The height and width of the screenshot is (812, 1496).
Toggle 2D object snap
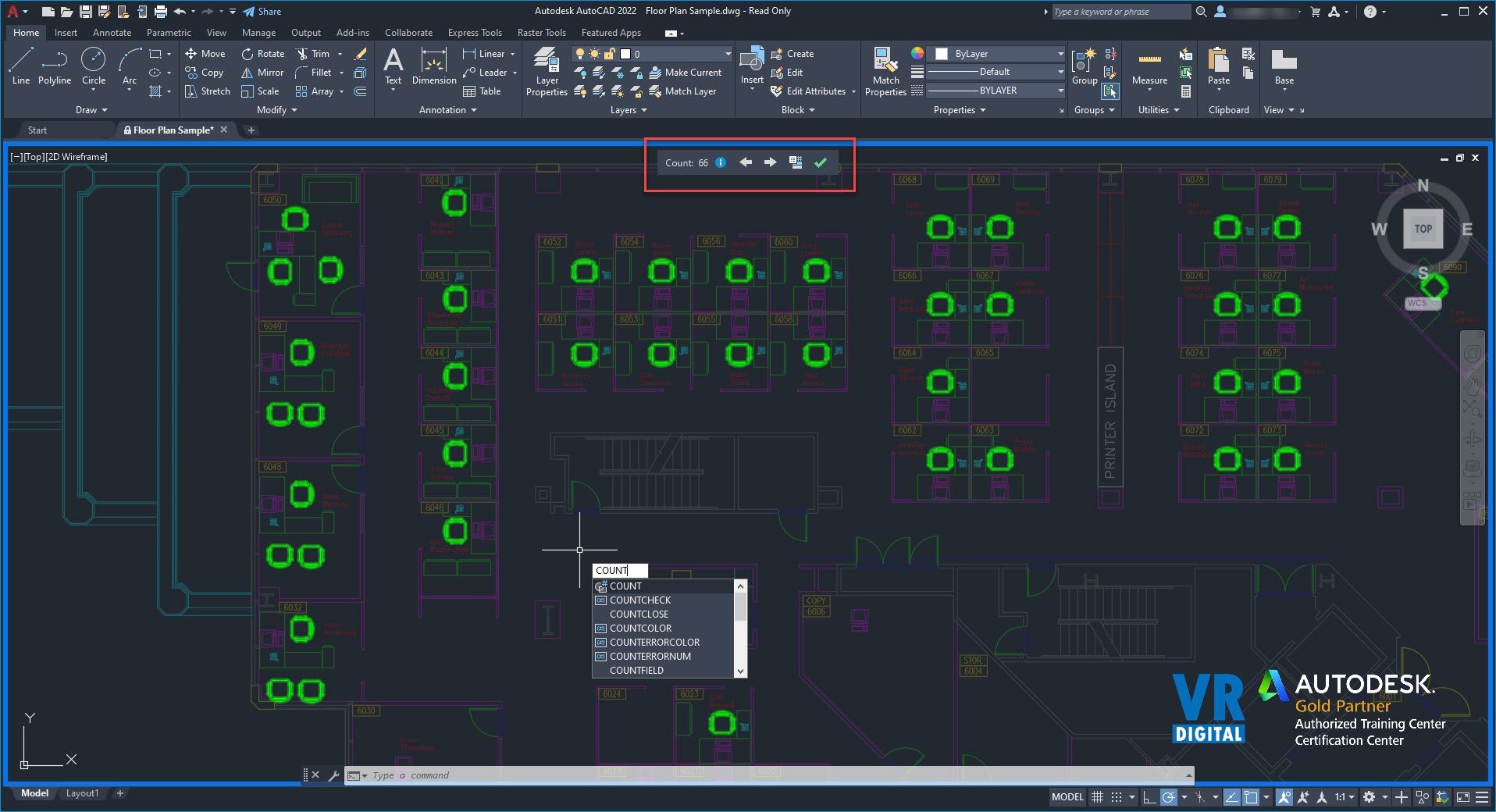1251,797
